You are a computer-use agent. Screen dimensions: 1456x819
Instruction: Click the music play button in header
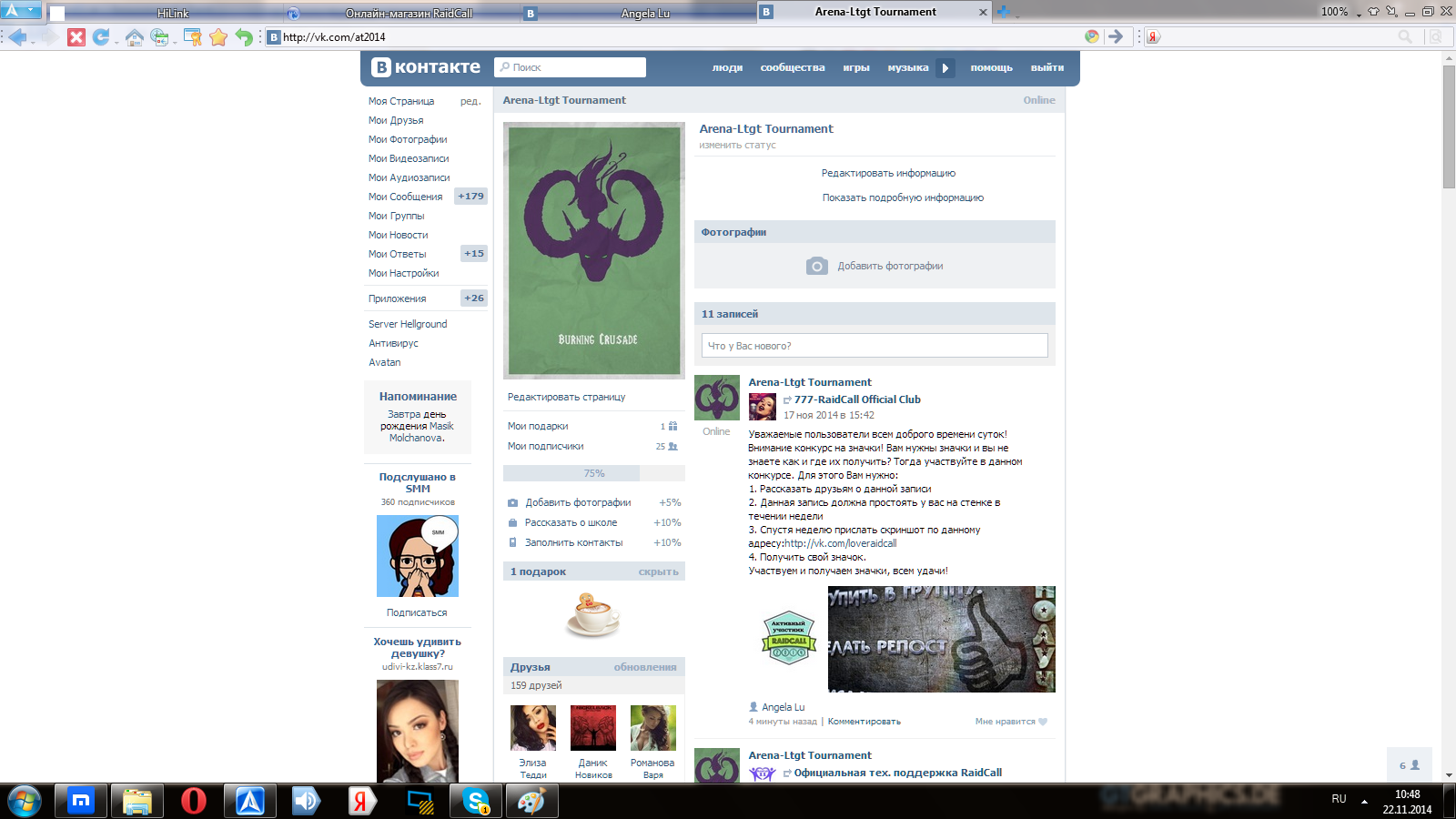(x=945, y=68)
